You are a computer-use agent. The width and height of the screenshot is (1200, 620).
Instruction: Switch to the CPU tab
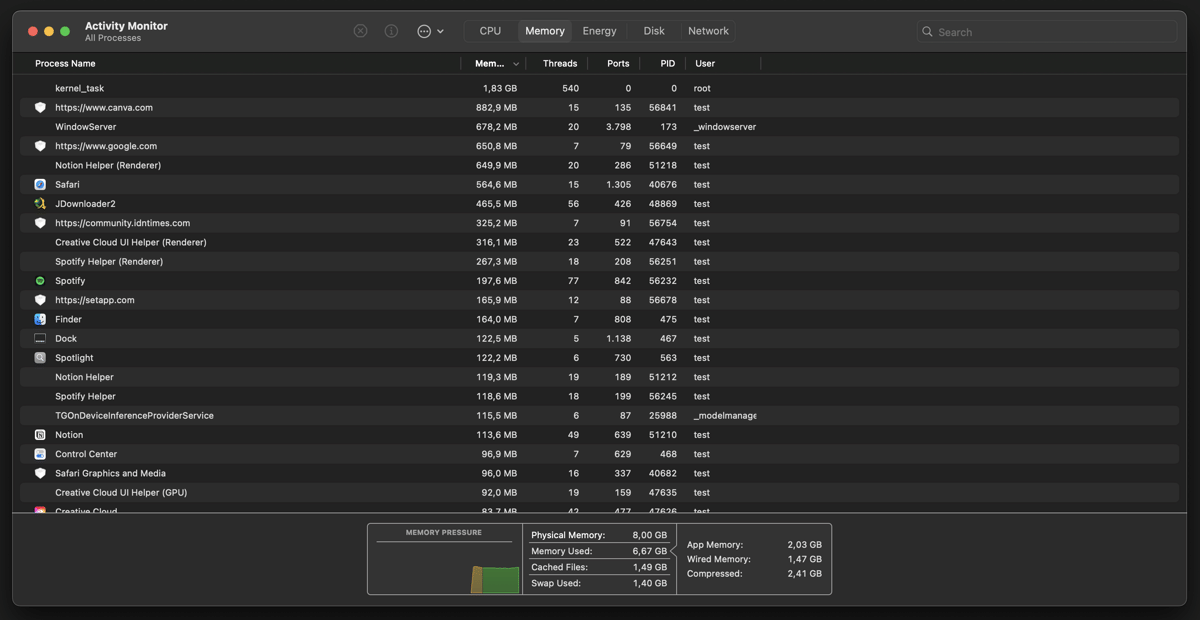(489, 31)
